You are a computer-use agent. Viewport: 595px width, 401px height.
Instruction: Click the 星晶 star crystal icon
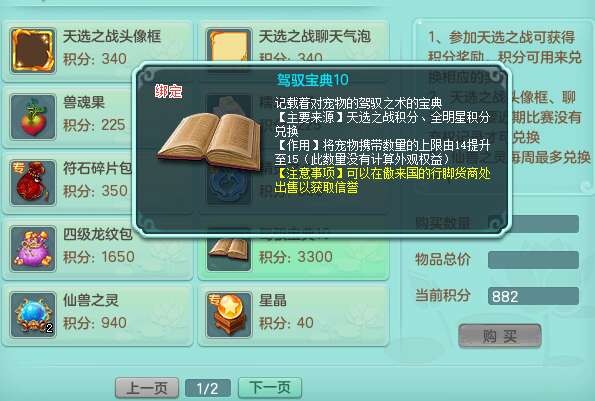coord(229,315)
